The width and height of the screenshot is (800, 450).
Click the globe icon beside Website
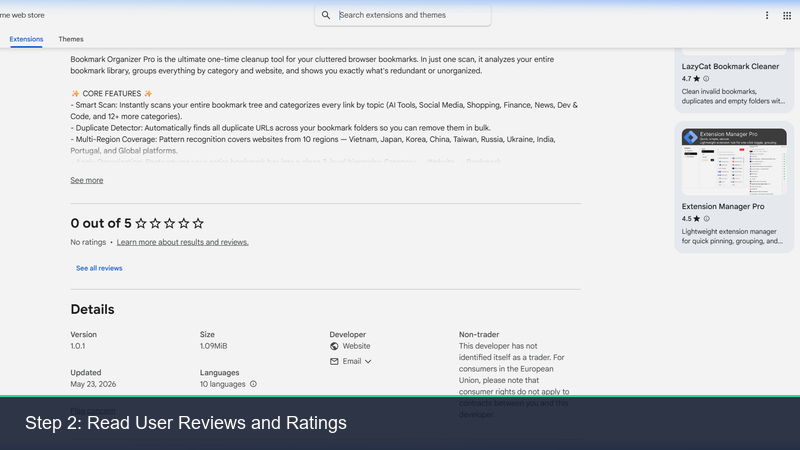(334, 346)
